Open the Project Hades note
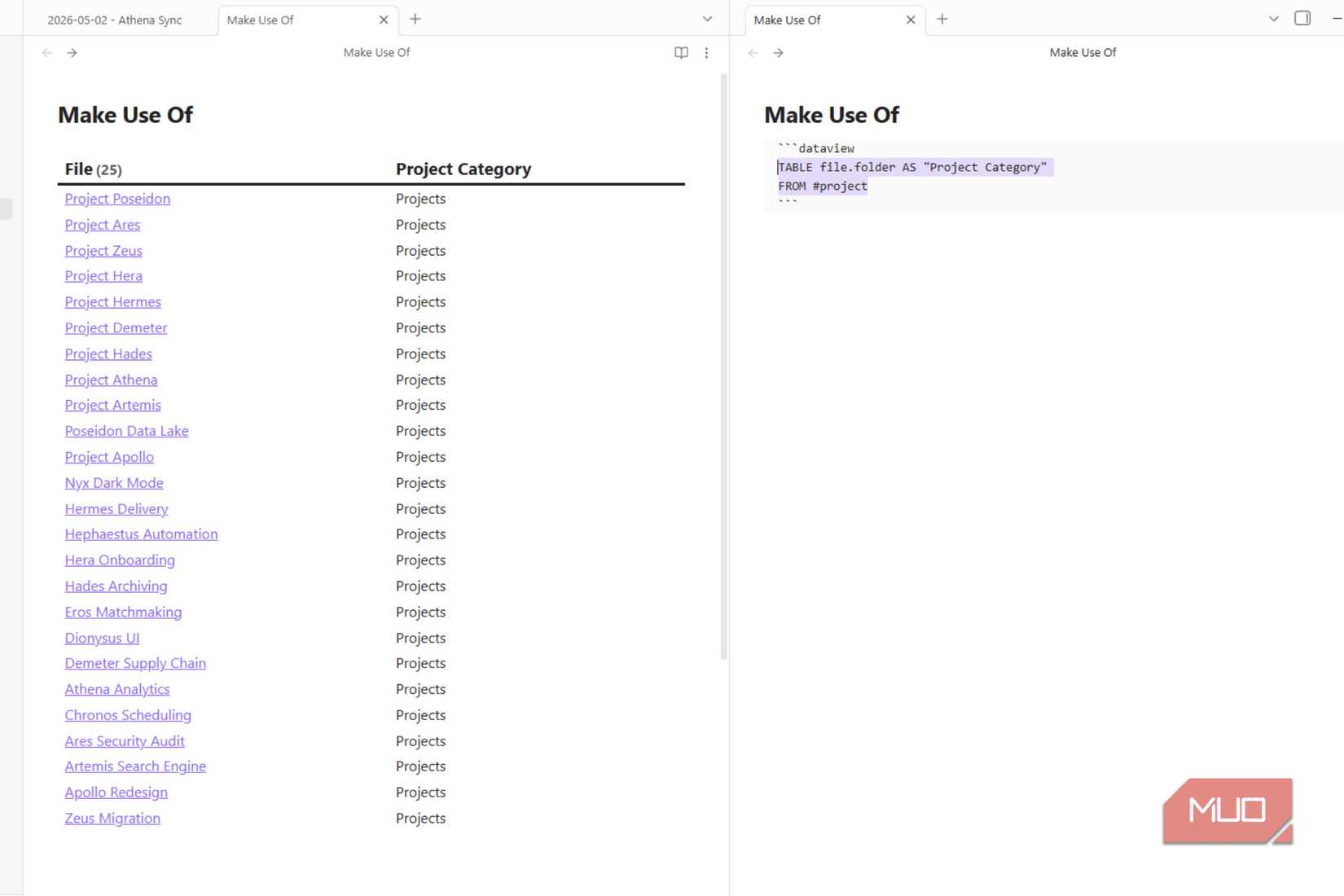Viewport: 1344px width, 896px height. [108, 354]
